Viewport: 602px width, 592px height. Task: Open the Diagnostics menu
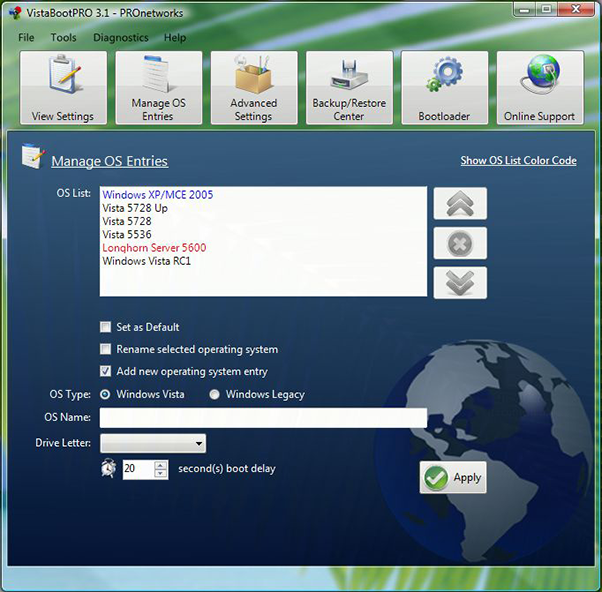pos(121,38)
